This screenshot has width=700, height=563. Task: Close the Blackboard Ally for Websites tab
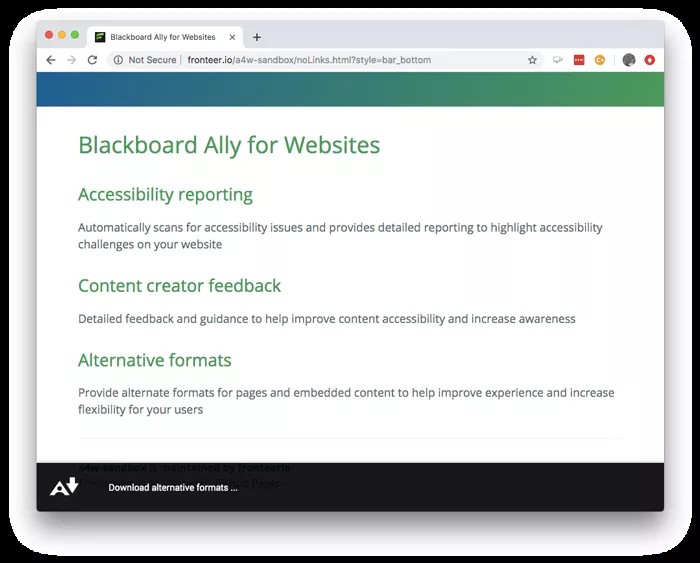[233, 37]
